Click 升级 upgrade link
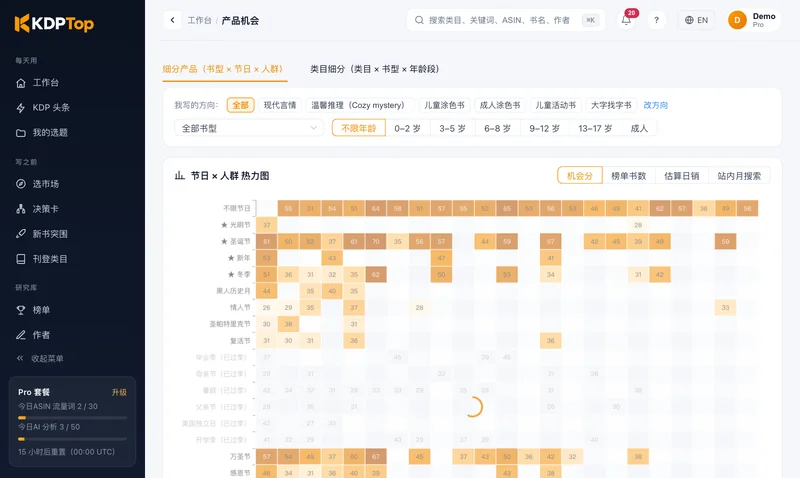Viewport: 800px width, 478px height. [119, 392]
